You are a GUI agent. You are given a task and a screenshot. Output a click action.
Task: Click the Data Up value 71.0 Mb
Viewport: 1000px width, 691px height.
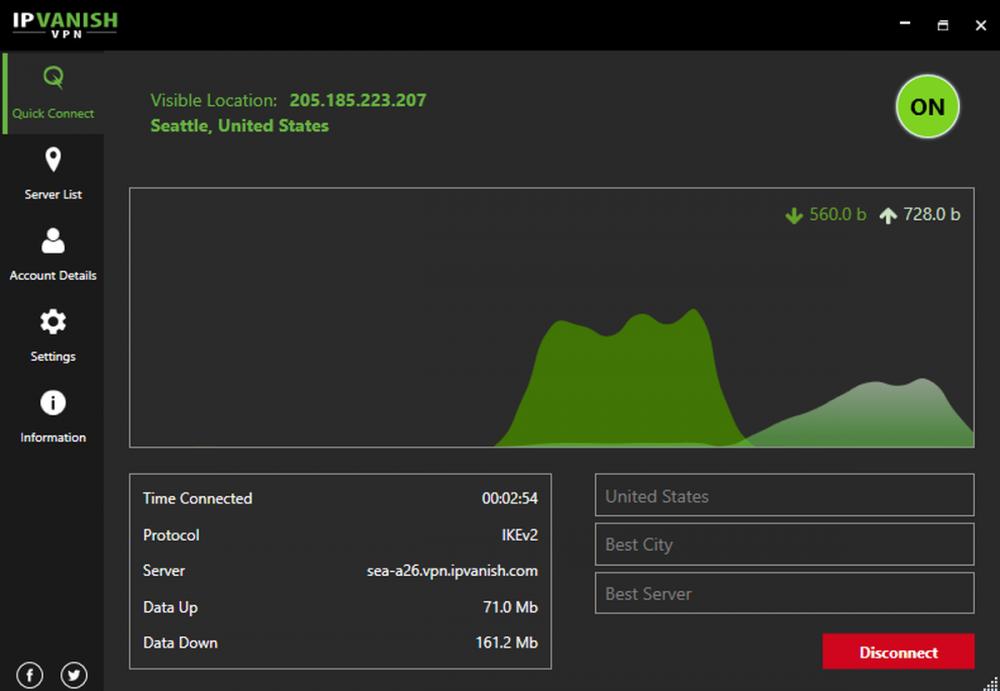(x=510, y=607)
